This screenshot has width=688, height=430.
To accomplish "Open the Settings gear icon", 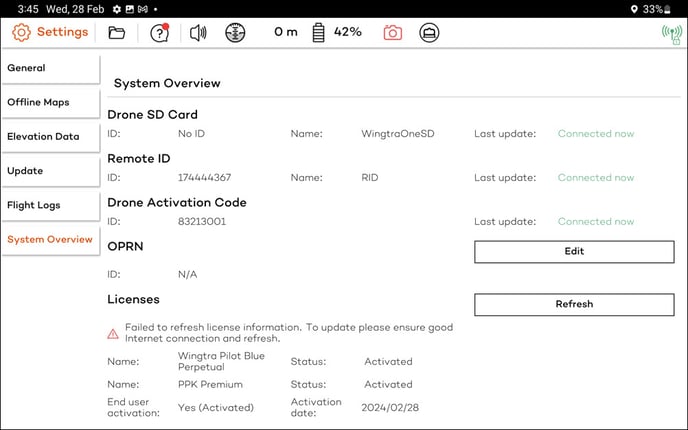I will [x=21, y=32].
